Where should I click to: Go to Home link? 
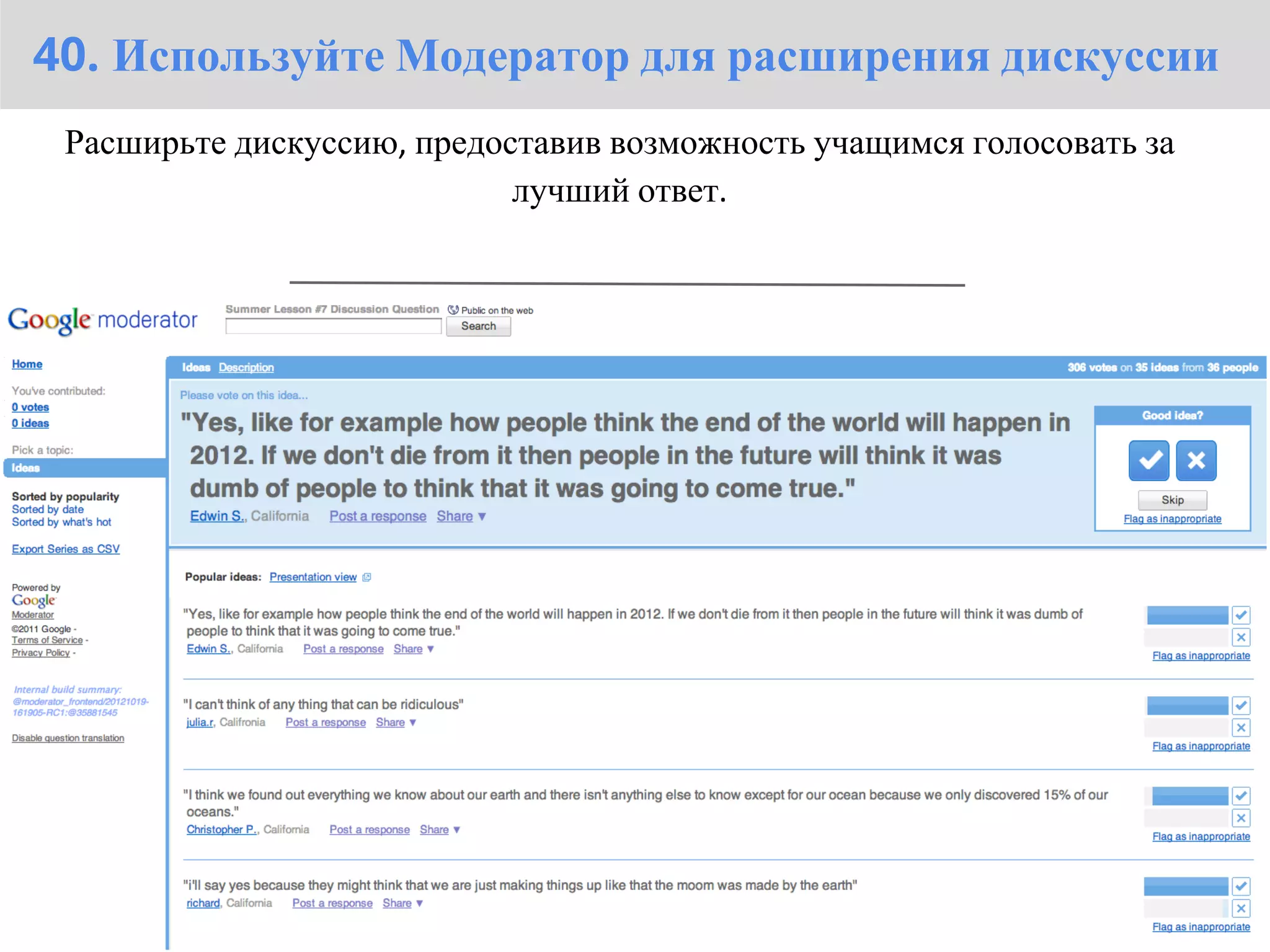pos(27,364)
